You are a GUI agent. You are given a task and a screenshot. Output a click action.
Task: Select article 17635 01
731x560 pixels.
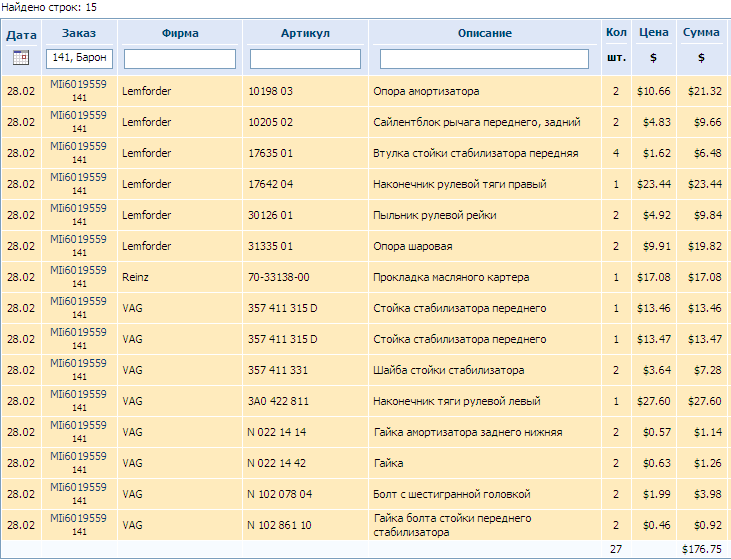(x=270, y=153)
